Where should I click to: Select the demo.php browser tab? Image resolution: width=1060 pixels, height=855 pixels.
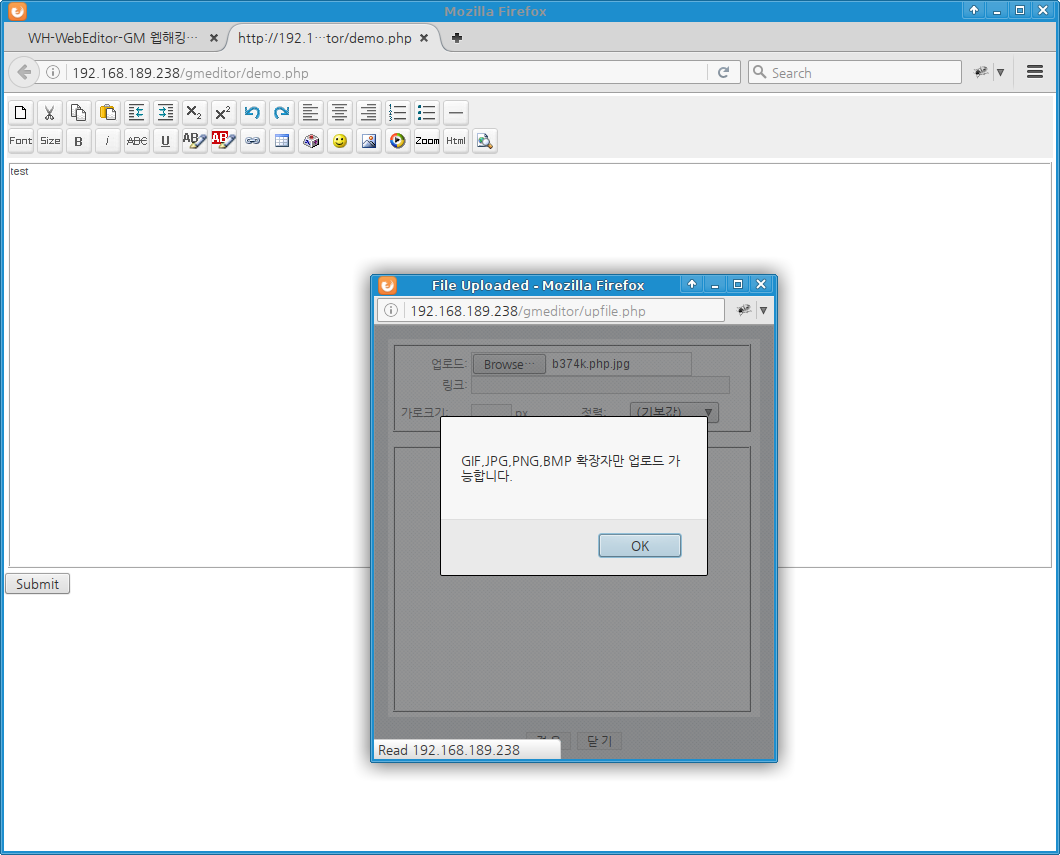point(324,38)
